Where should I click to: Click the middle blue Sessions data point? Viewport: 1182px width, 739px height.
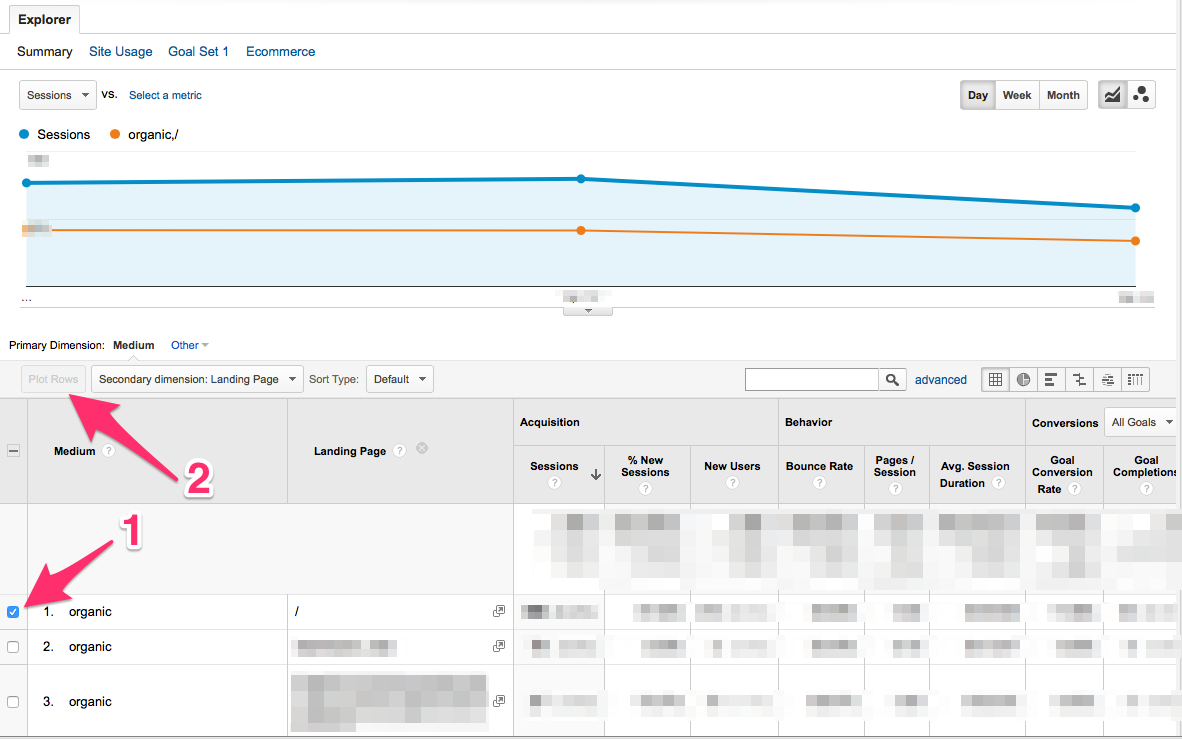(x=580, y=179)
